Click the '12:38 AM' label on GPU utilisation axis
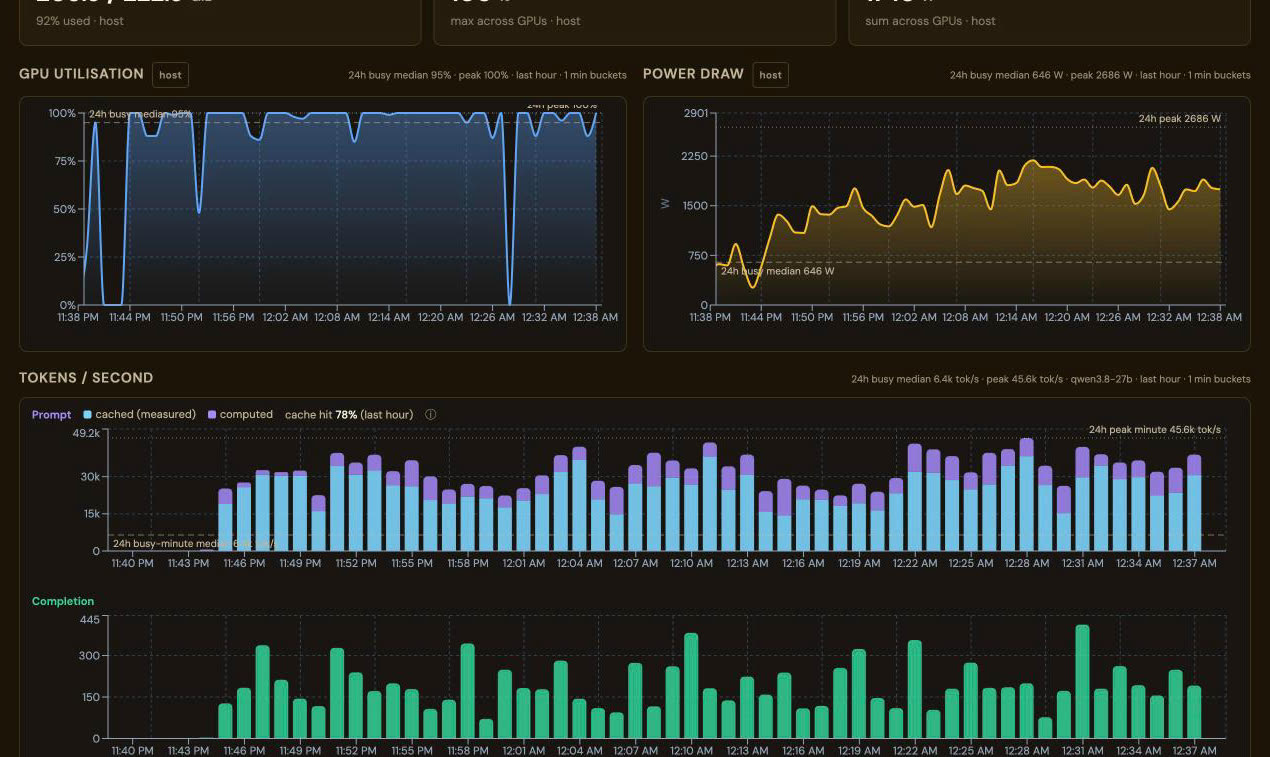1270x757 pixels. 595,318
